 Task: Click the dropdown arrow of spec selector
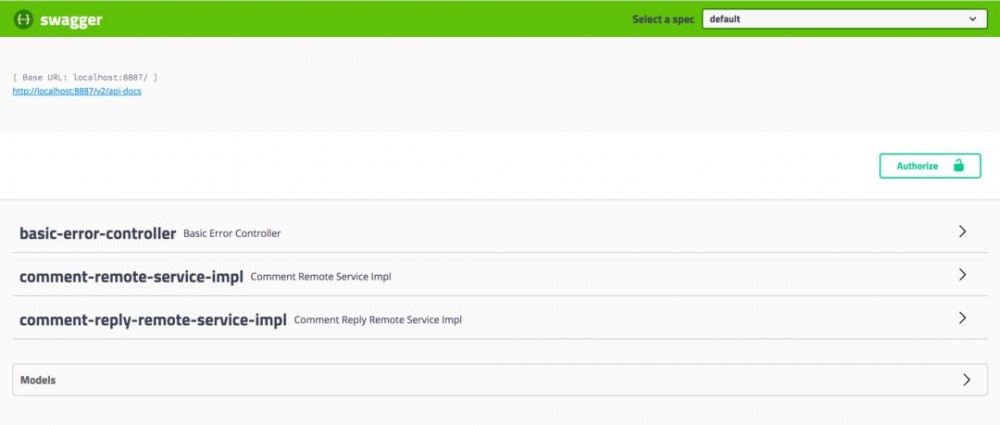click(x=972, y=19)
